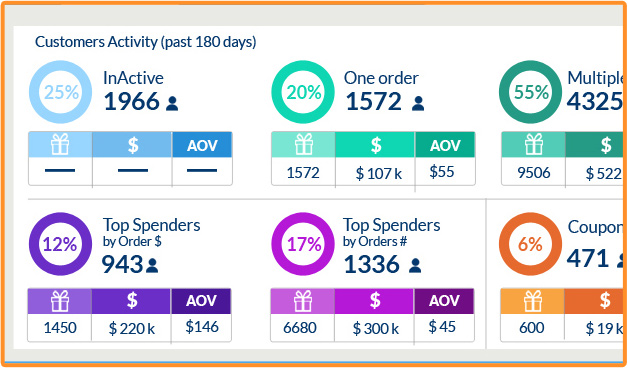The height and width of the screenshot is (368, 628).
Task: Click the person icon beside 1336
Action: tap(415, 265)
